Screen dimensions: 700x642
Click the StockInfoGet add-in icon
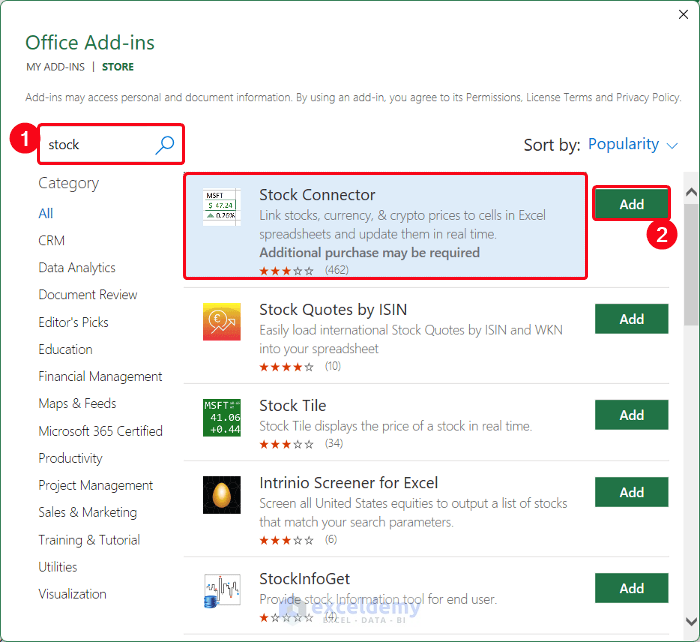coord(221,590)
